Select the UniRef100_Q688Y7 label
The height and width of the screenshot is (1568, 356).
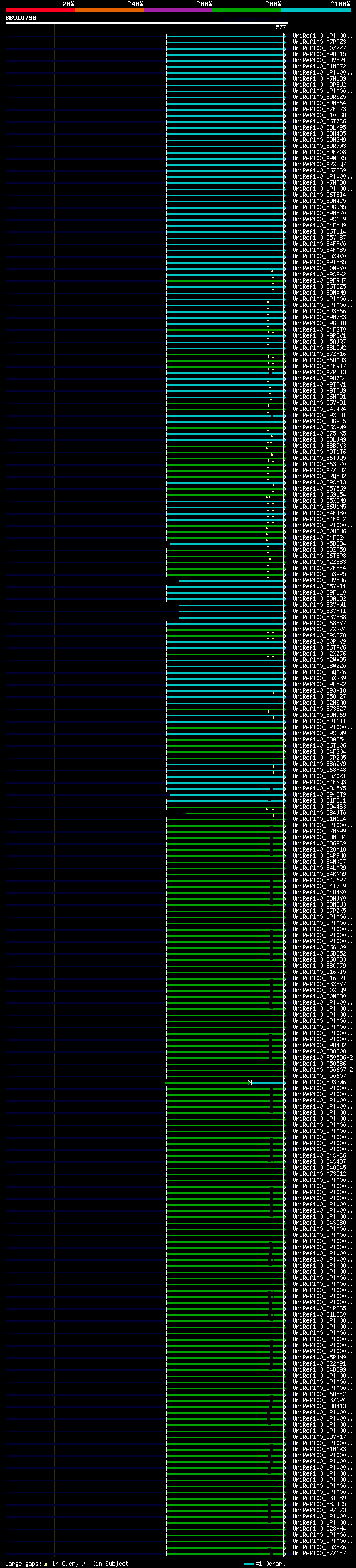(x=319, y=624)
